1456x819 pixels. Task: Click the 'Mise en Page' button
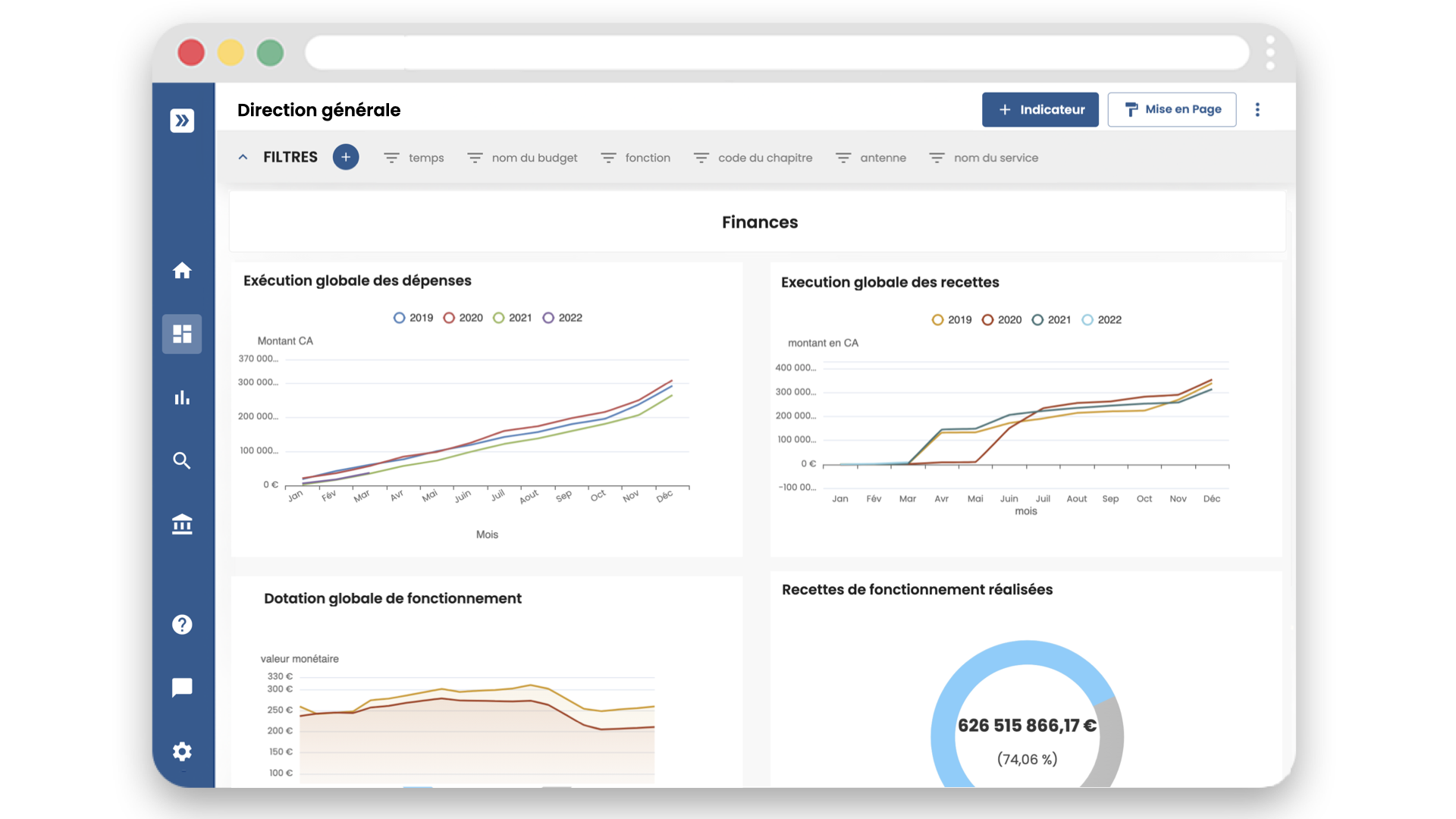(1172, 109)
